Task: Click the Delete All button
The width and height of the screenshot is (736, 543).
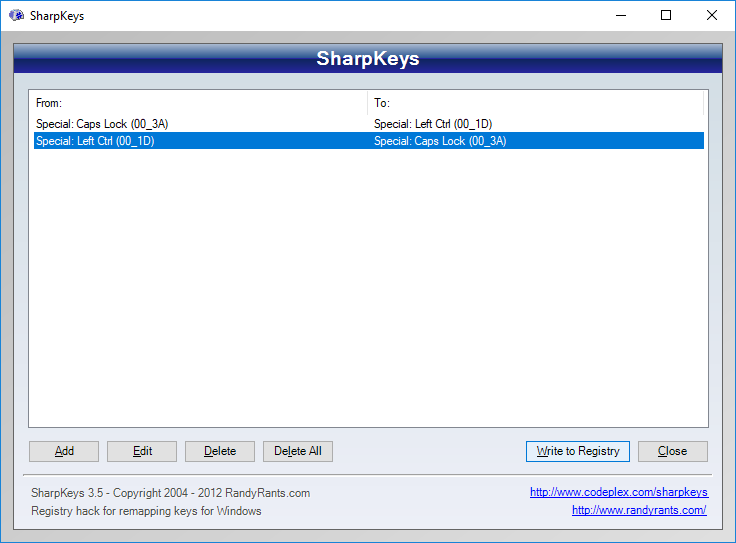Action: pos(298,451)
